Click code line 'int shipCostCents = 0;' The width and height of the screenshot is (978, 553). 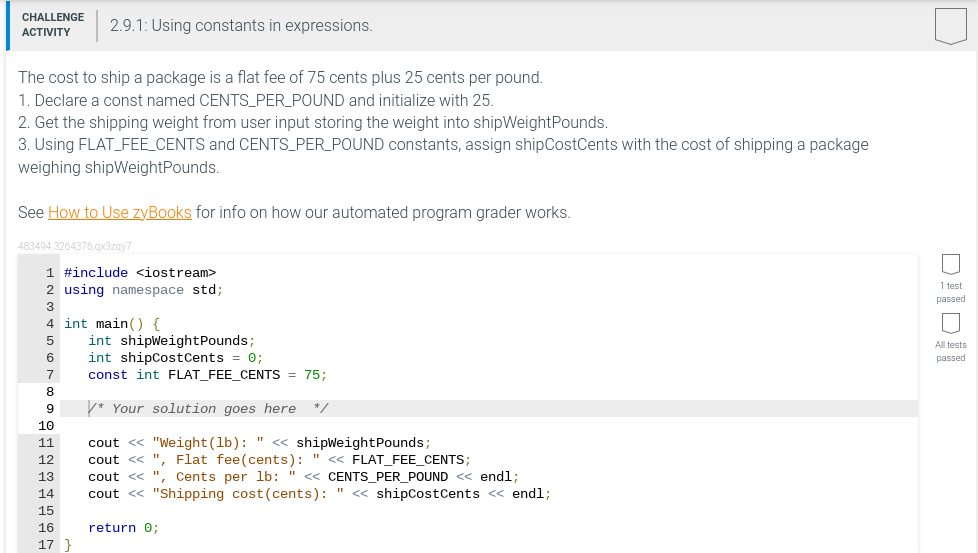(176, 357)
